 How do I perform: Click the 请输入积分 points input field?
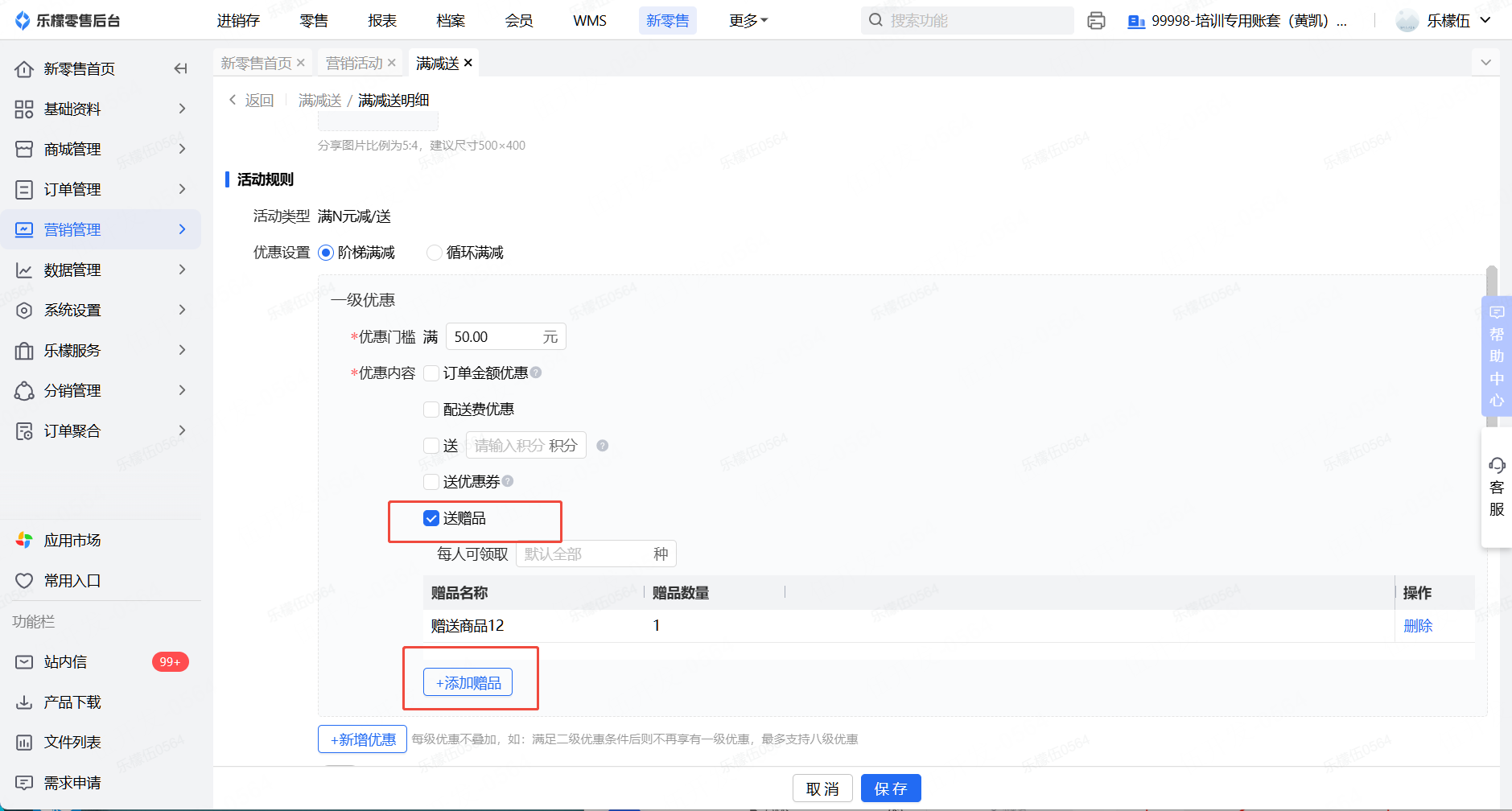tap(526, 446)
